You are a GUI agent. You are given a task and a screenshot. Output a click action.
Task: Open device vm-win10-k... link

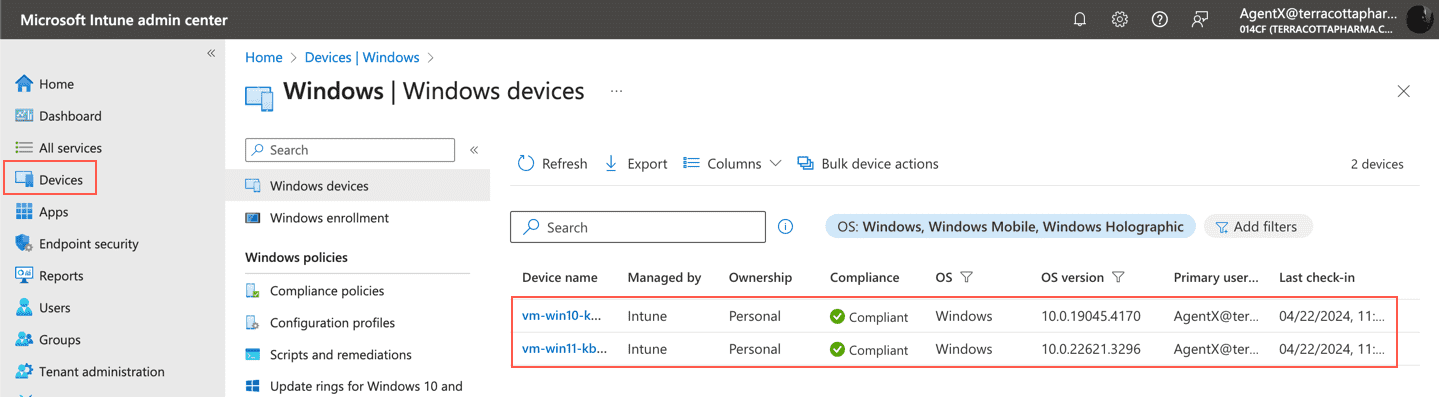pyautogui.click(x=562, y=316)
